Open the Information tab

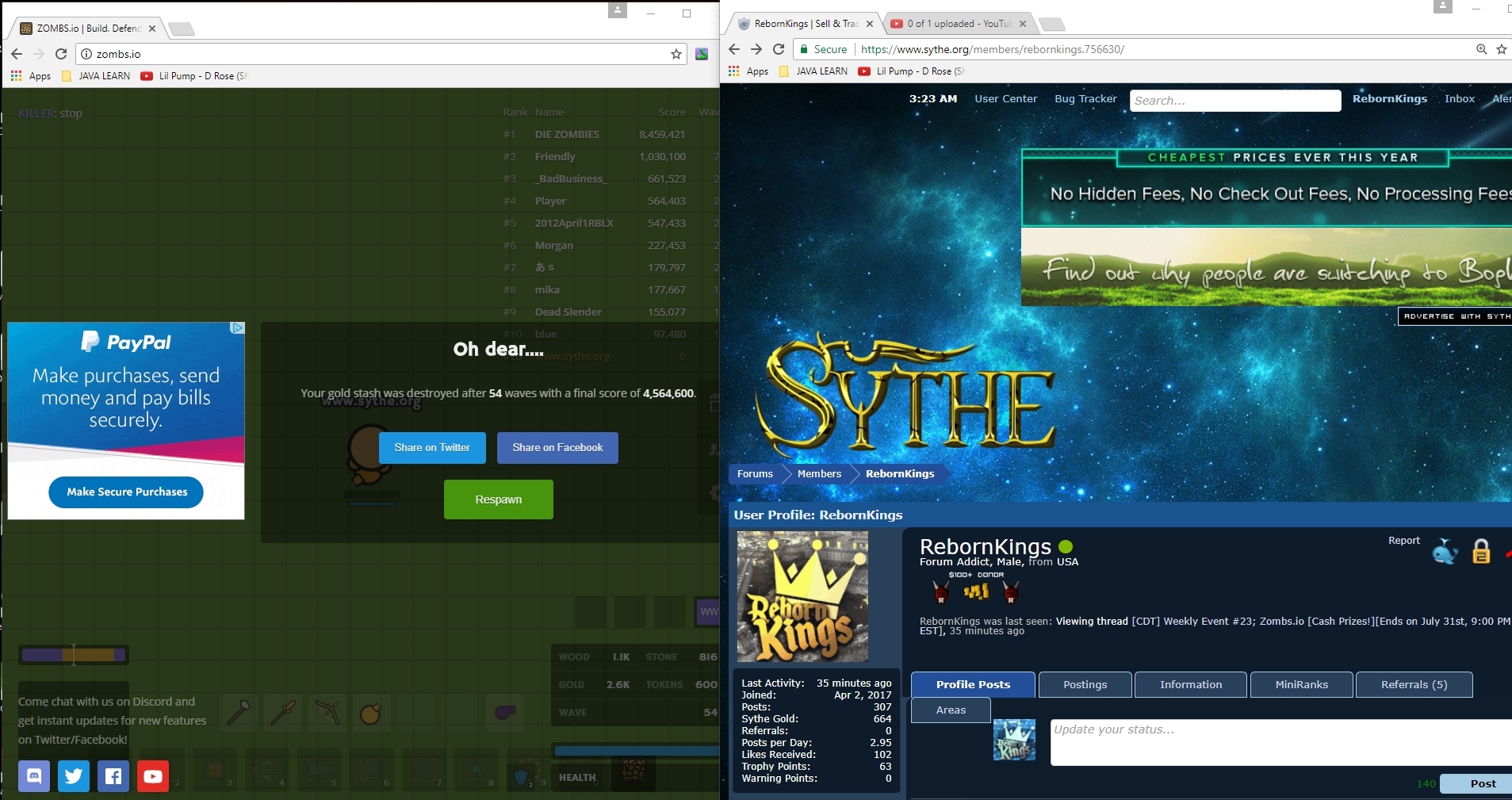pyautogui.click(x=1191, y=684)
